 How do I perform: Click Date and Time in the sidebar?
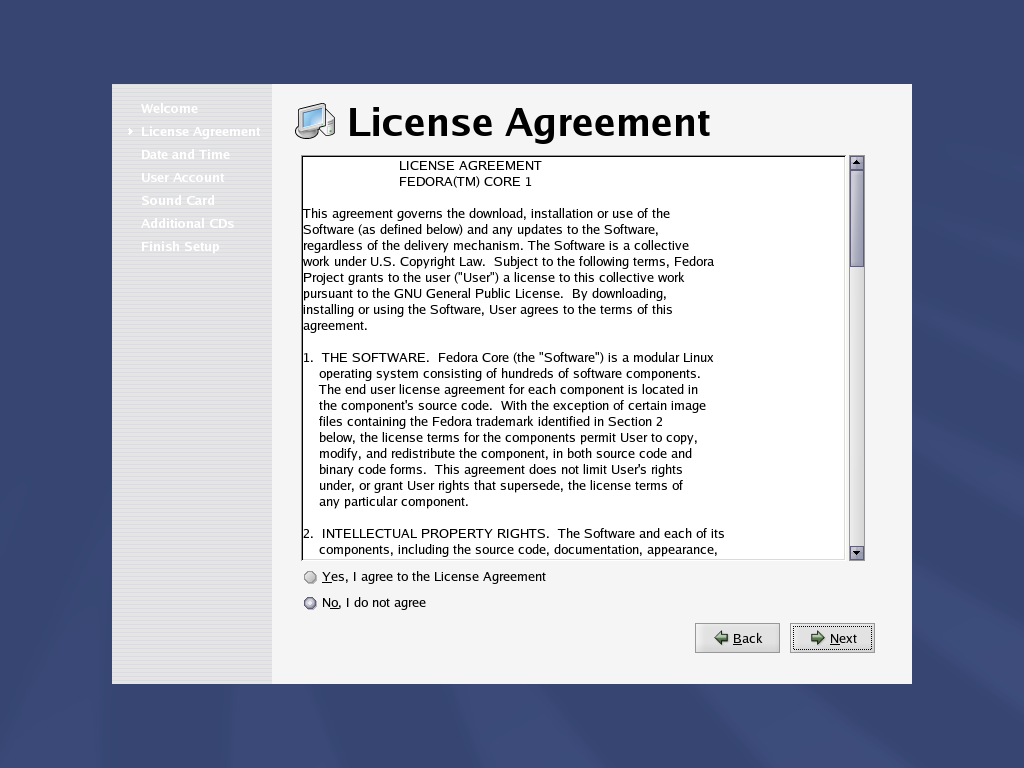tap(185, 155)
